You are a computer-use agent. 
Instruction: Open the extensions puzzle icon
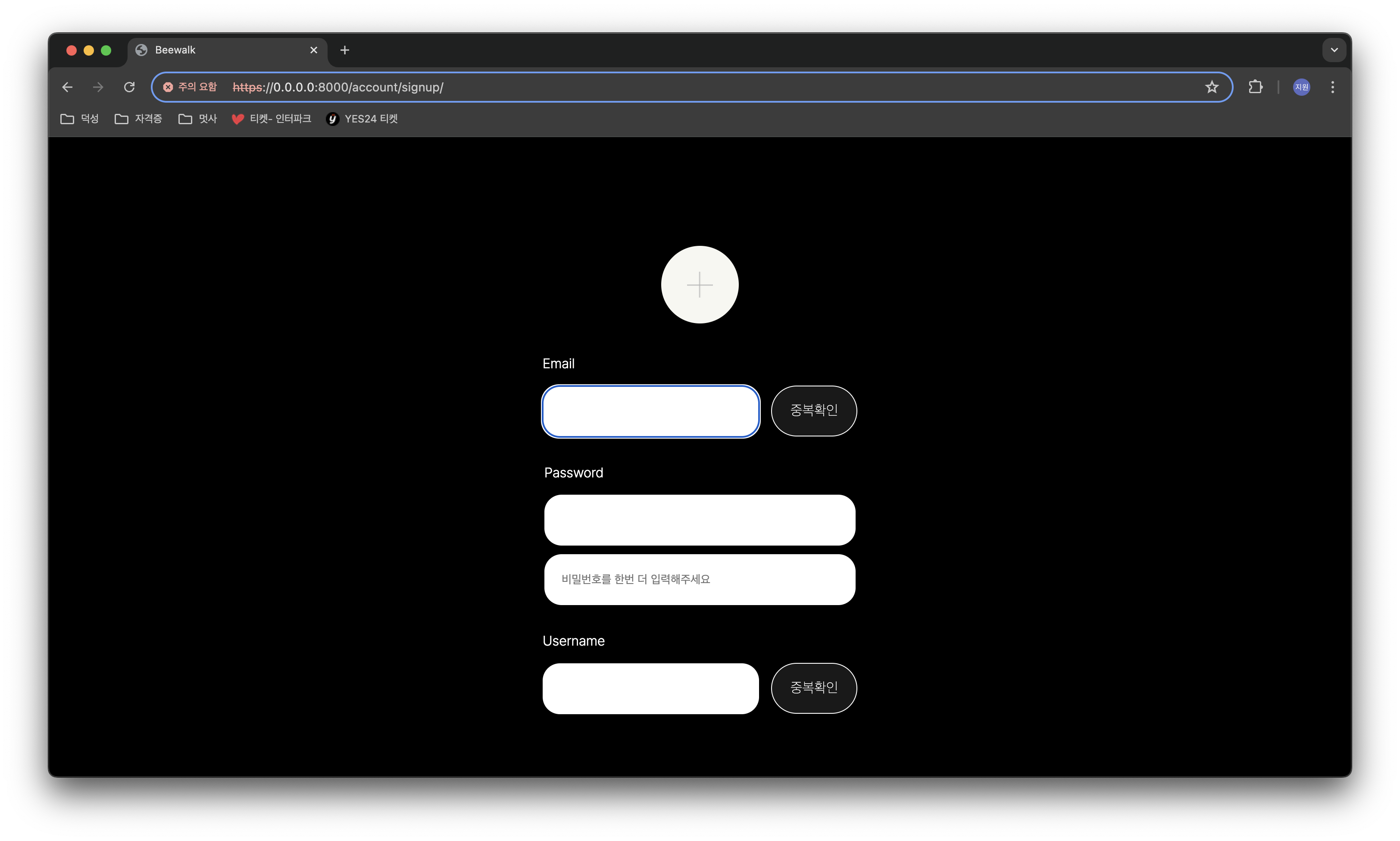pyautogui.click(x=1255, y=87)
